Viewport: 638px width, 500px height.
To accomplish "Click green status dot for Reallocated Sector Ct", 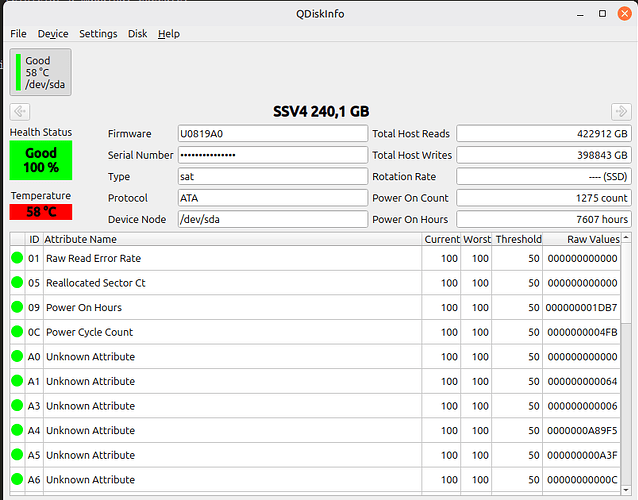I will tap(17, 282).
